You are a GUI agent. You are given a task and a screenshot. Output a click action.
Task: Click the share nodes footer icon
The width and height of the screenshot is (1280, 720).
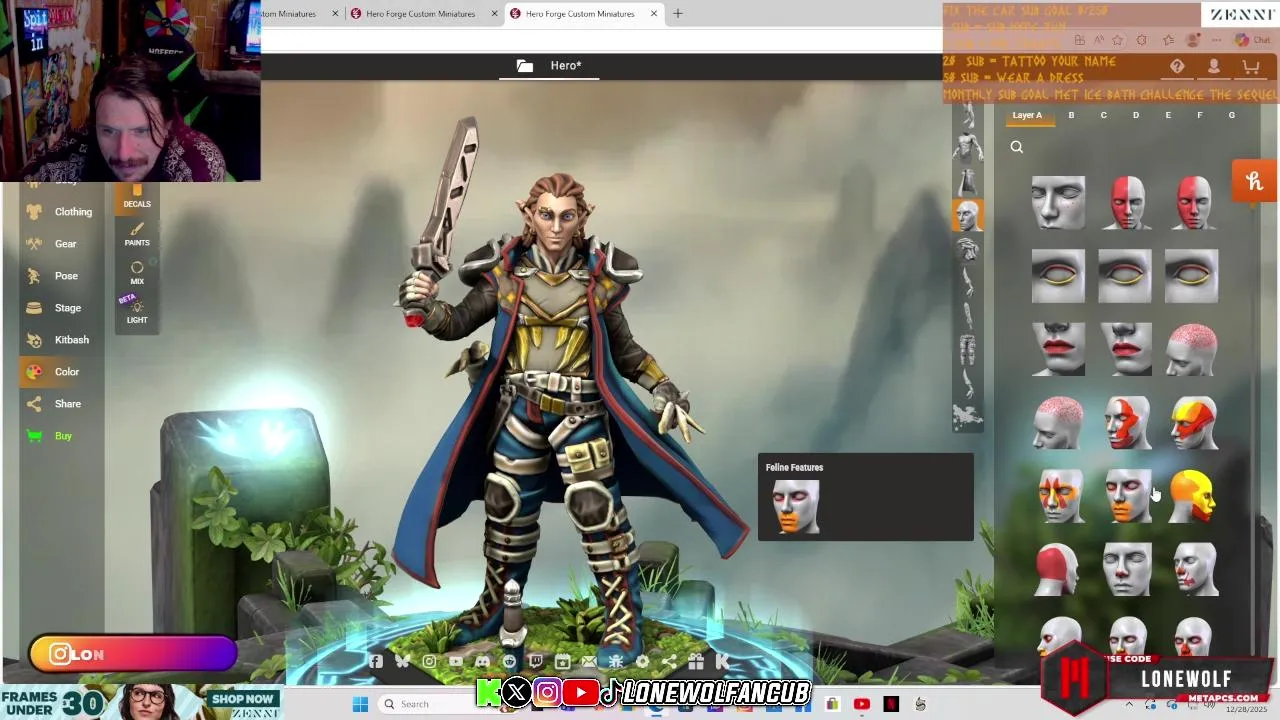[x=669, y=661]
